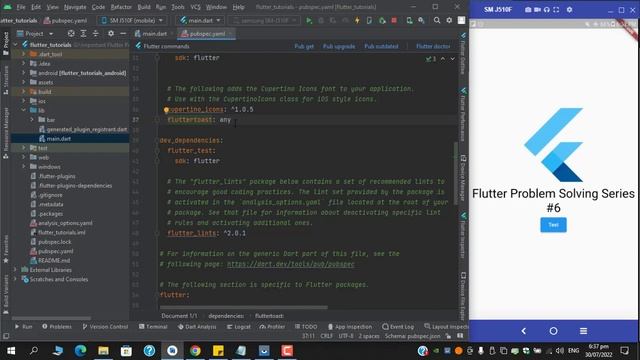Place cursor after fluttertoast: any
The height and width of the screenshot is (360, 640).
(231, 120)
